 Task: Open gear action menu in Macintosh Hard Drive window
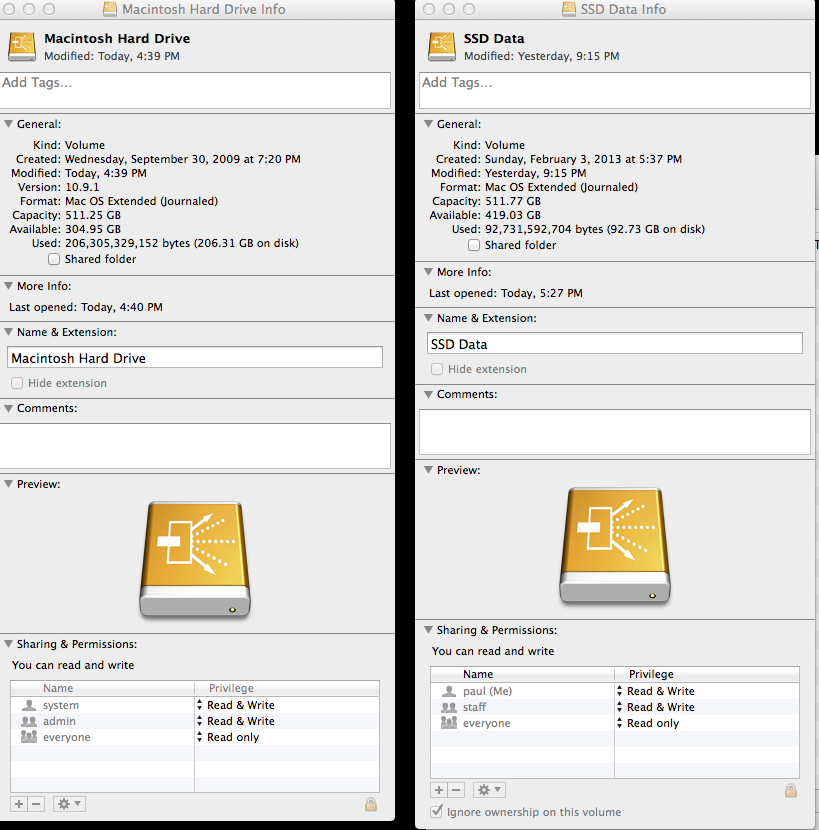pos(69,804)
